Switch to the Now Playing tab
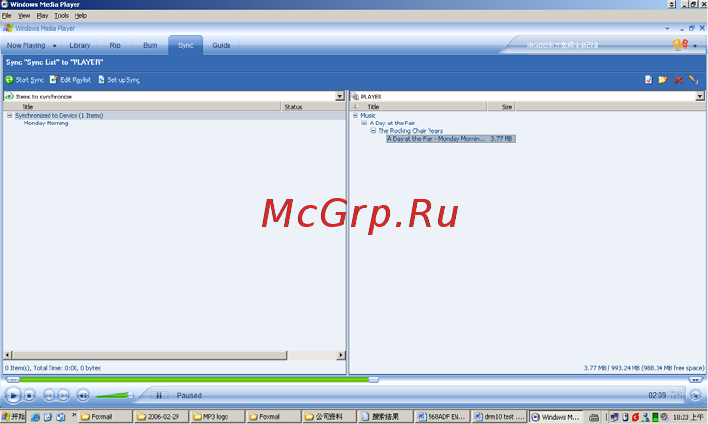Image resolution: width=708 pixels, height=424 pixels. [26, 45]
